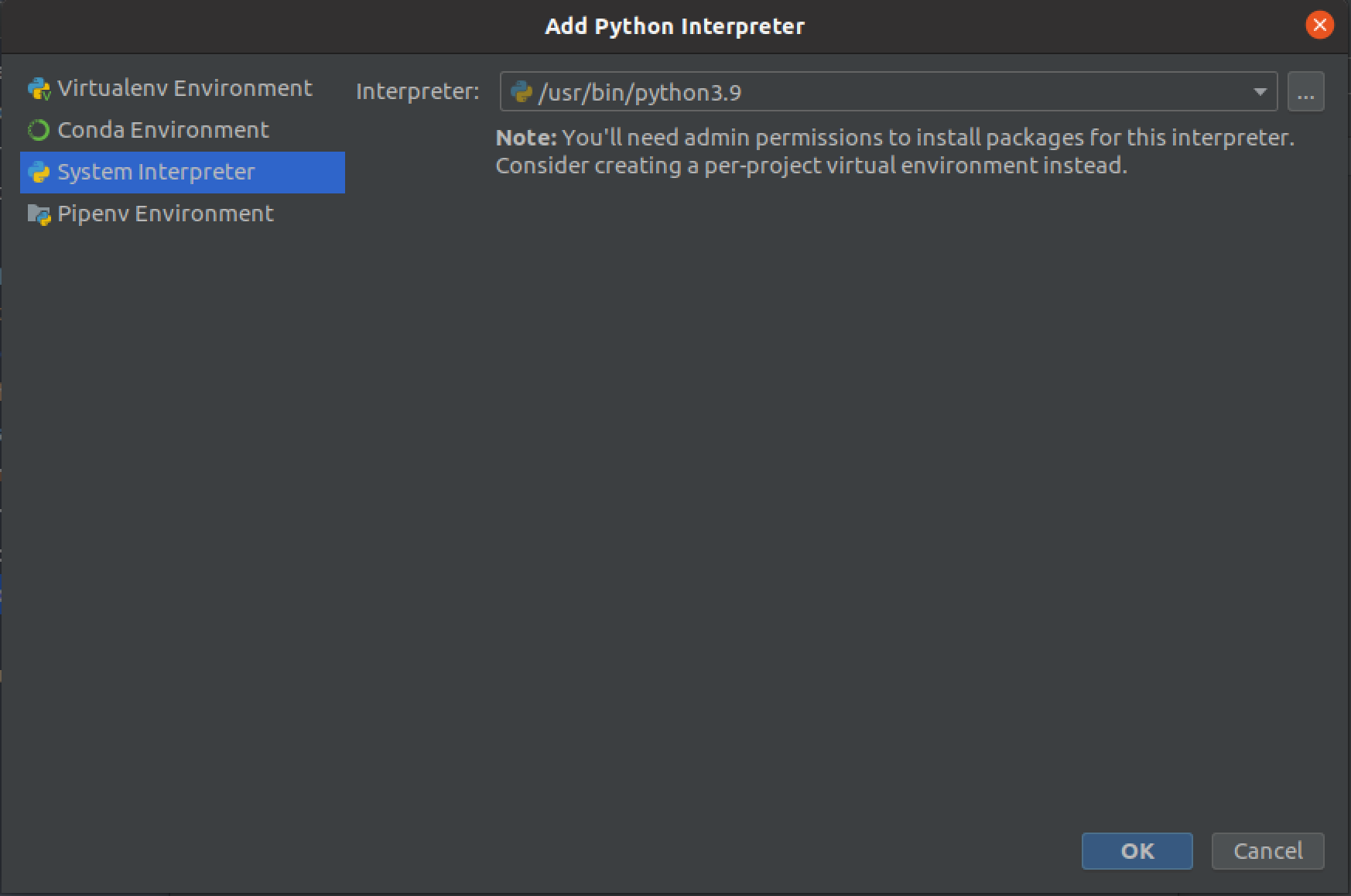Confirm with the OK button
Viewport: 1351px width, 896px height.
(1137, 851)
